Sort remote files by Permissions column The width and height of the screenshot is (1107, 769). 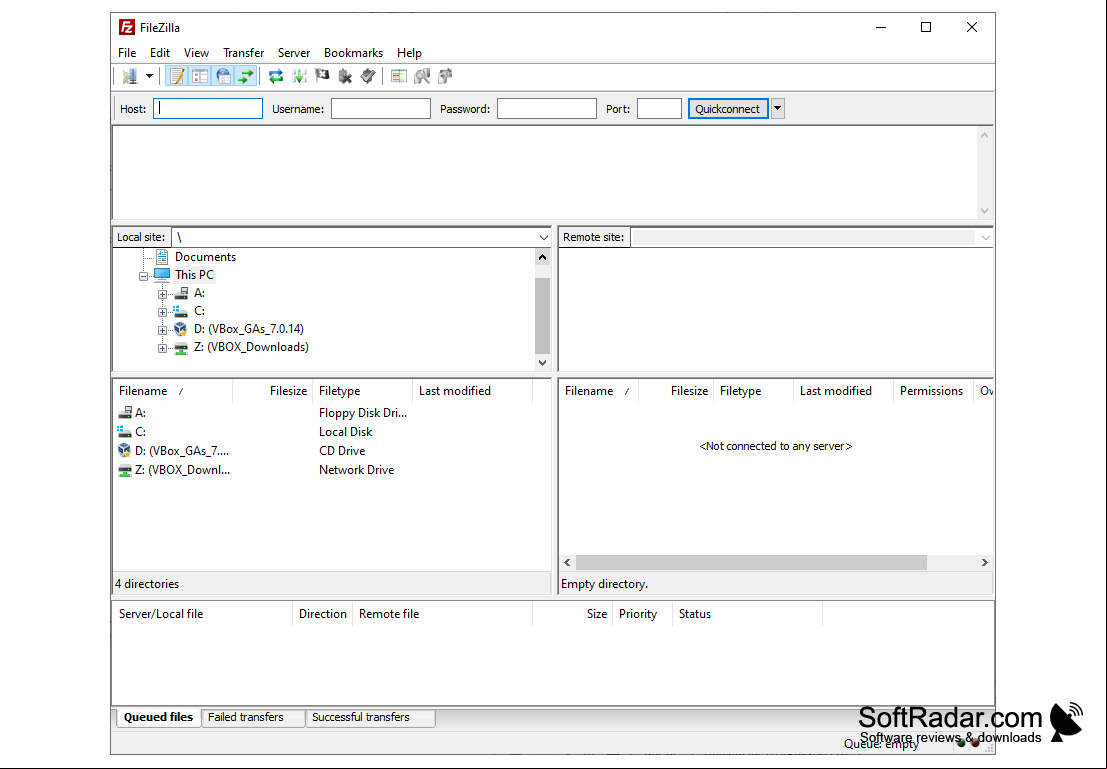point(933,391)
